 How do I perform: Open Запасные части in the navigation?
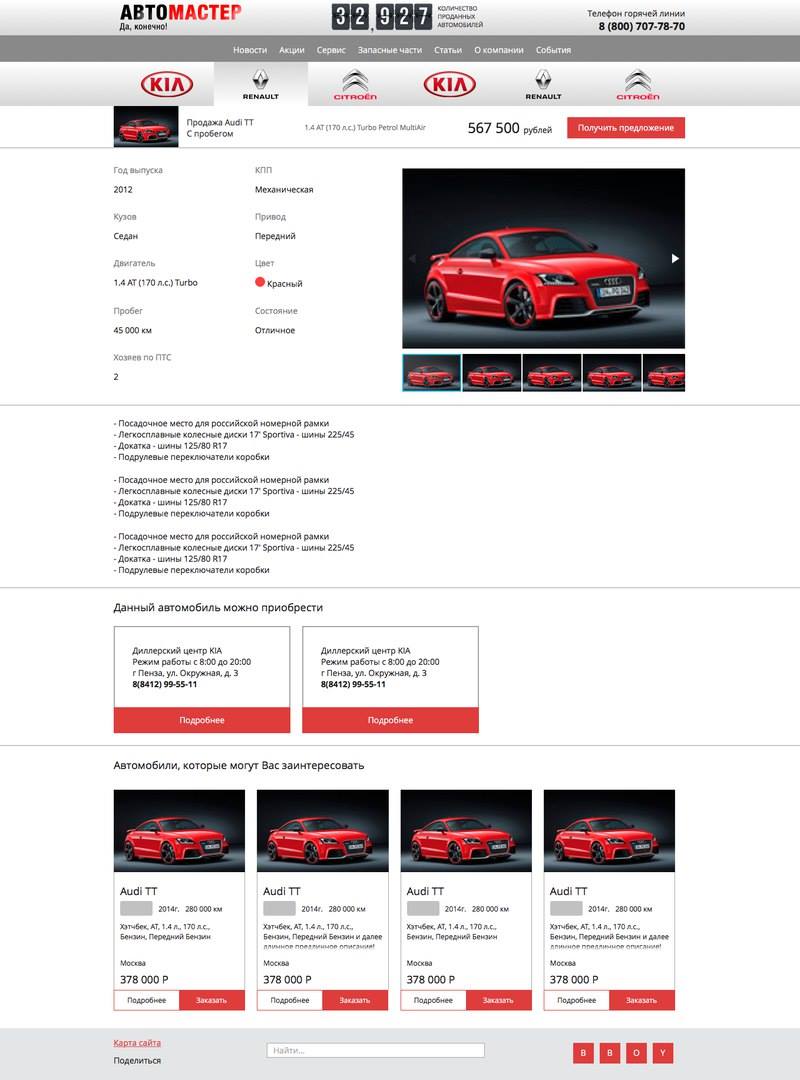click(389, 50)
